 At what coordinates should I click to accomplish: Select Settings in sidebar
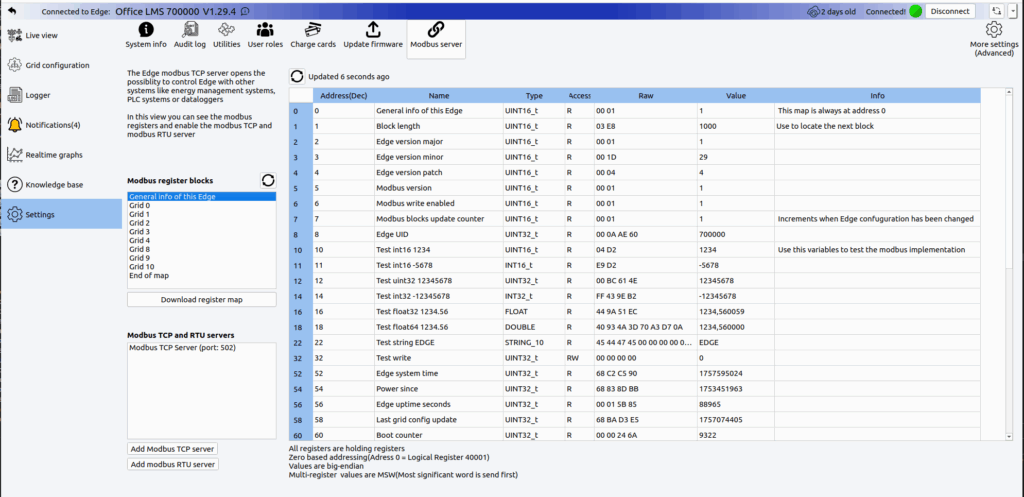(61, 214)
